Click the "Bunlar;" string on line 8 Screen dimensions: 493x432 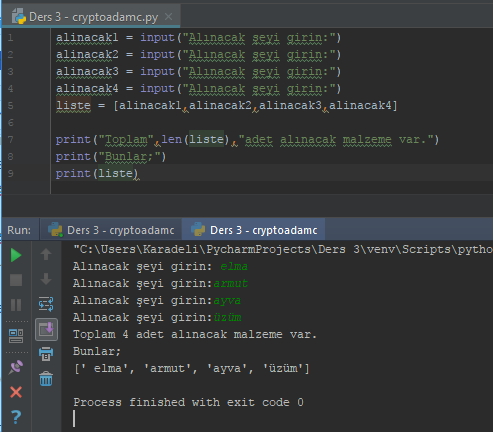pos(129,157)
